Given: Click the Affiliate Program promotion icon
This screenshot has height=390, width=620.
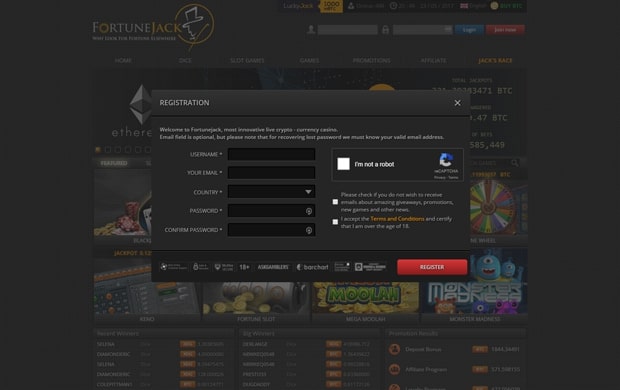Looking at the screenshot, I should (x=394, y=369).
